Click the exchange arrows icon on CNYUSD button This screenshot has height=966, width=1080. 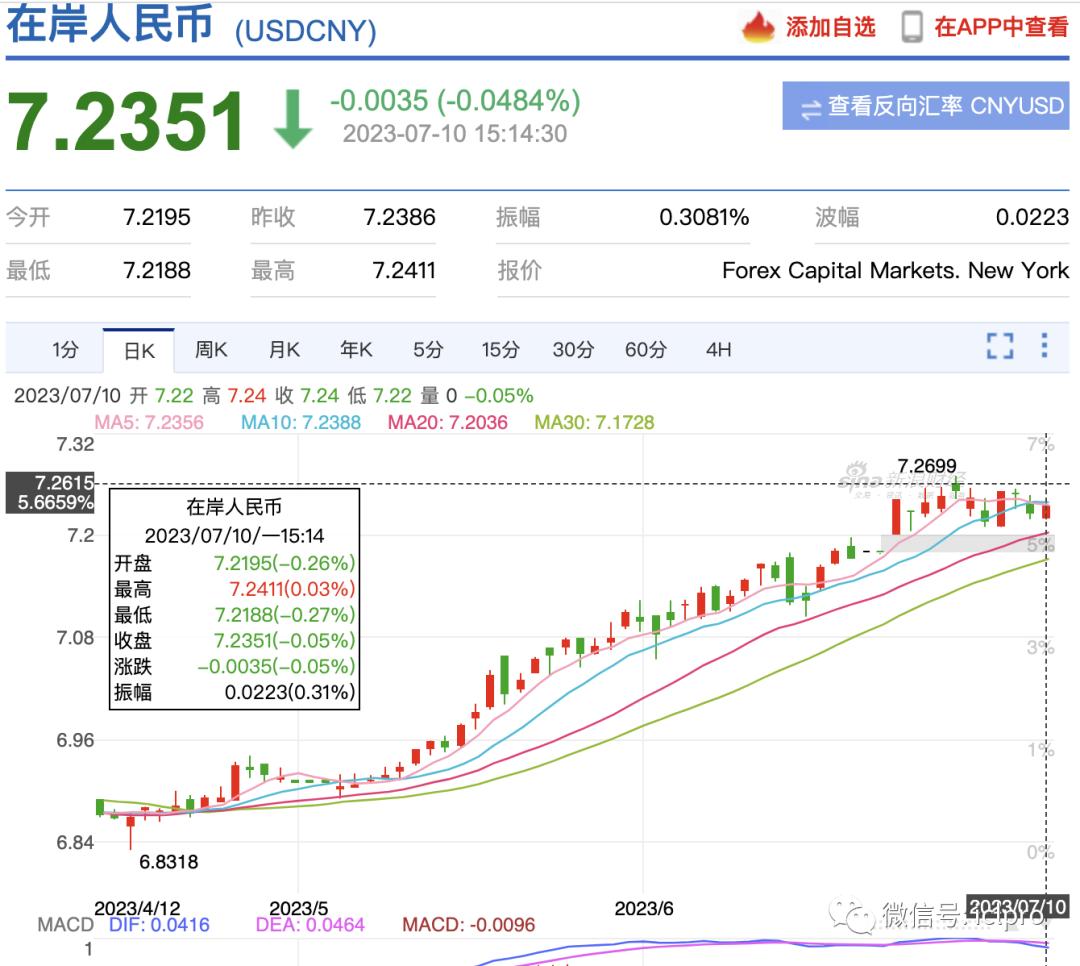click(x=812, y=106)
